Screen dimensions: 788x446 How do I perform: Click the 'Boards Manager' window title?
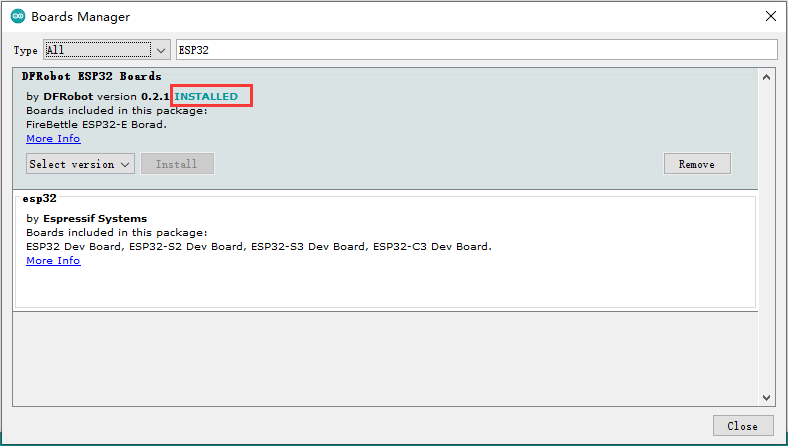(80, 17)
